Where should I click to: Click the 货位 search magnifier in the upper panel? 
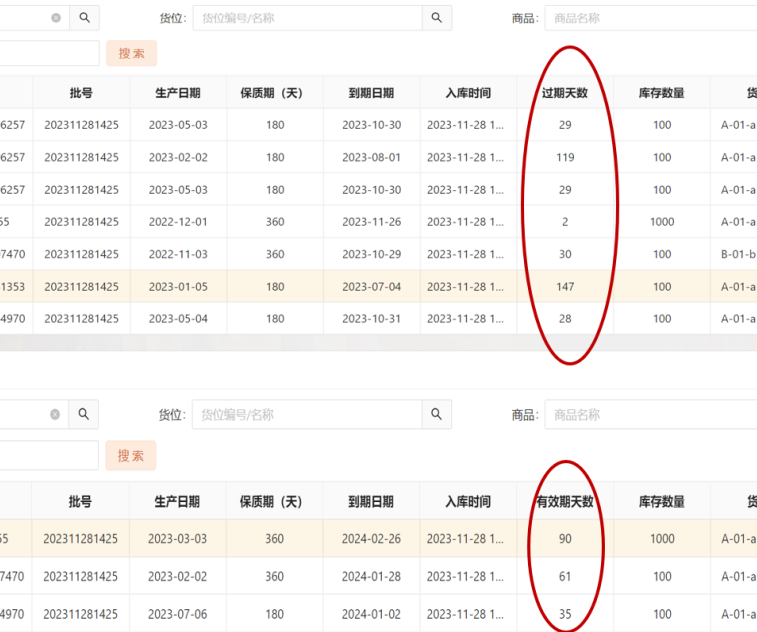(436, 18)
